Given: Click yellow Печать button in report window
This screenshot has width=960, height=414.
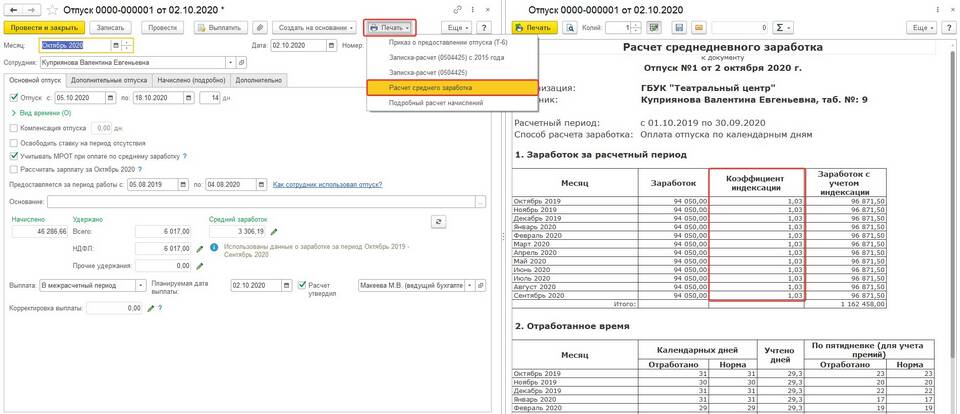Looking at the screenshot, I should click(x=534, y=28).
